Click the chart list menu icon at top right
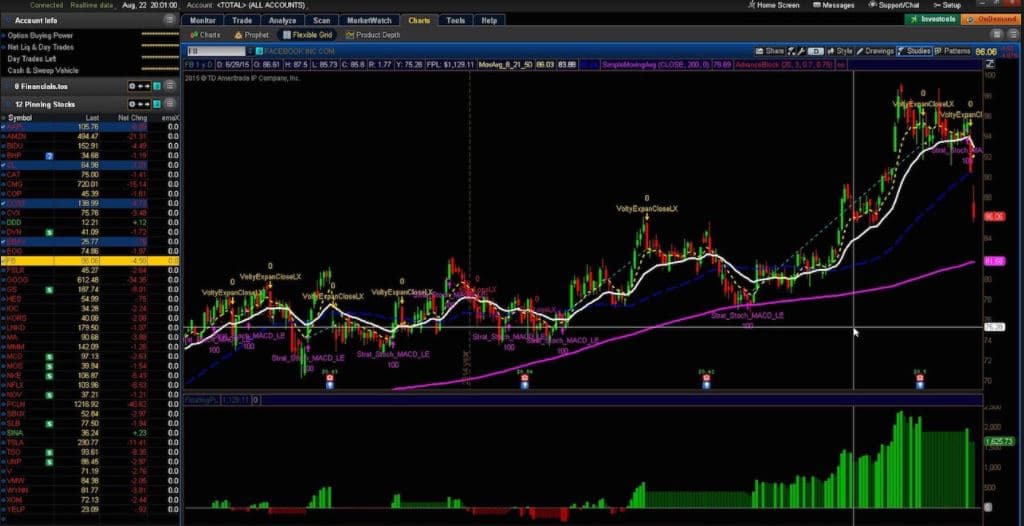Viewport: 1024px width, 526px height. [1013, 35]
